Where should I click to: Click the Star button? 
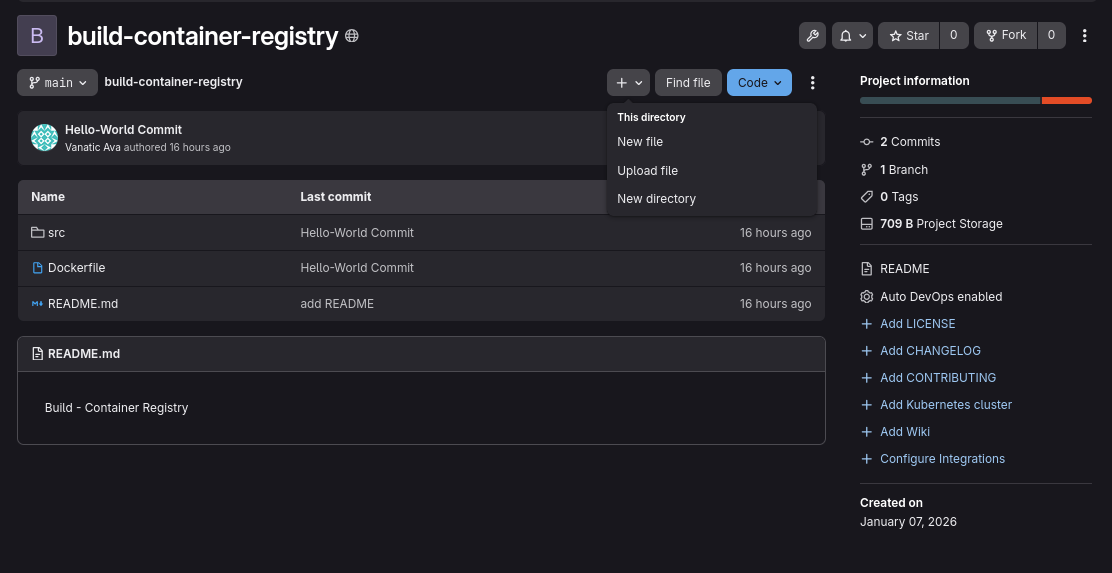pos(909,35)
